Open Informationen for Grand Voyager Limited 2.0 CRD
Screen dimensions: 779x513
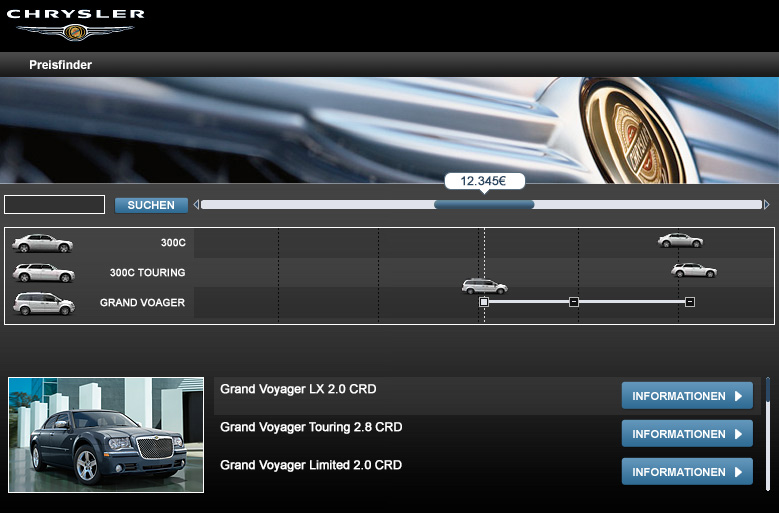(687, 472)
